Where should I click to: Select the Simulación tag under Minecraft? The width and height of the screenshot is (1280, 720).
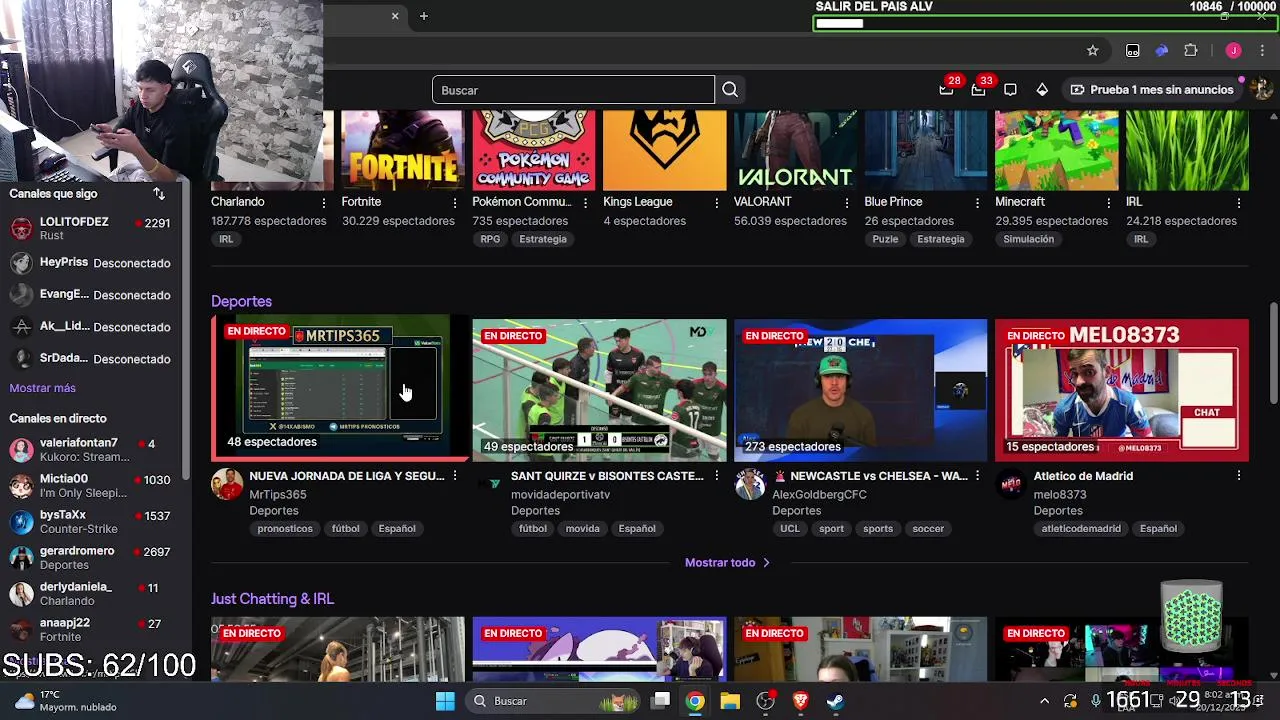click(x=1029, y=239)
